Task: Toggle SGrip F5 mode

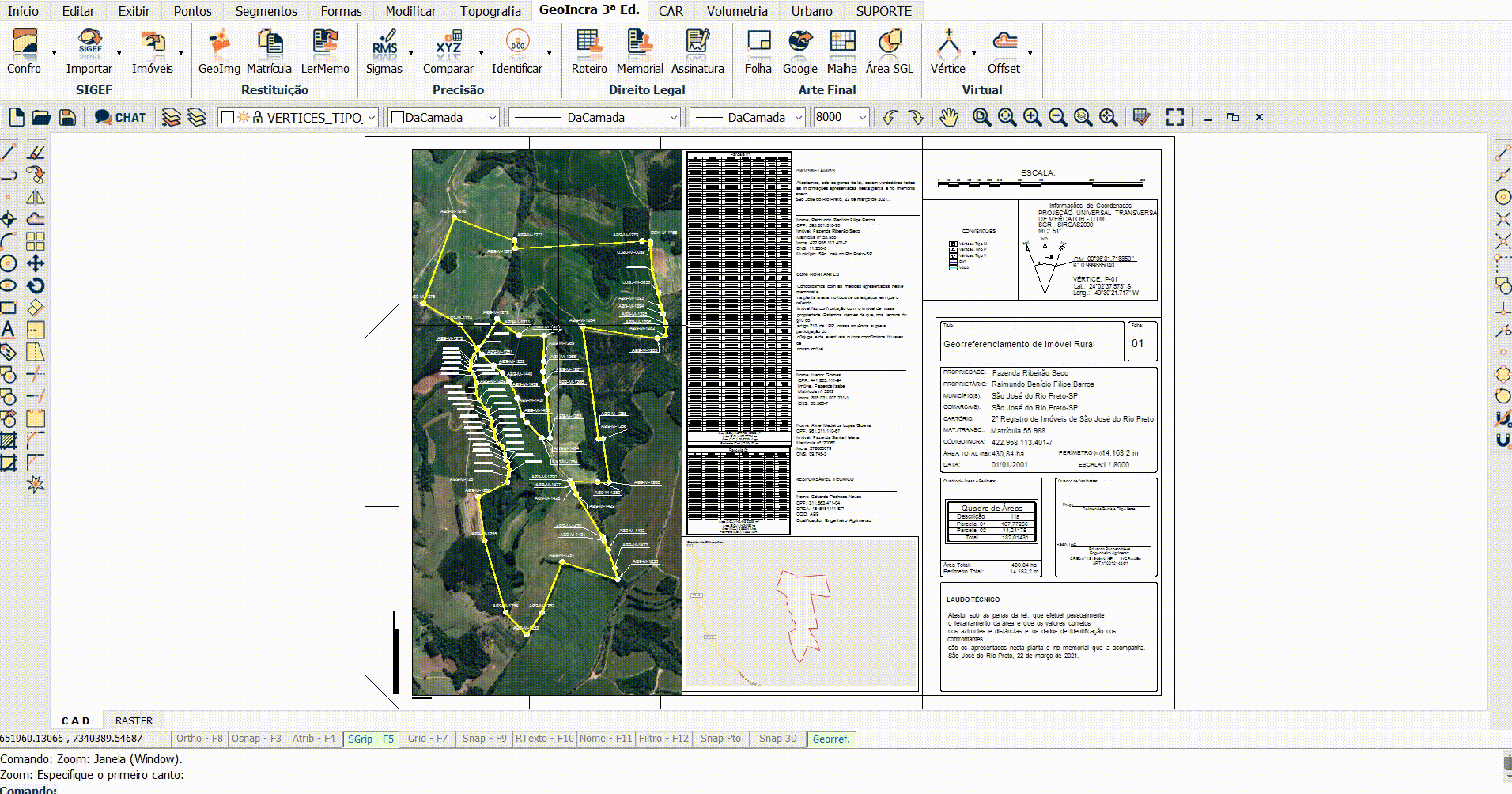Action: click(371, 739)
